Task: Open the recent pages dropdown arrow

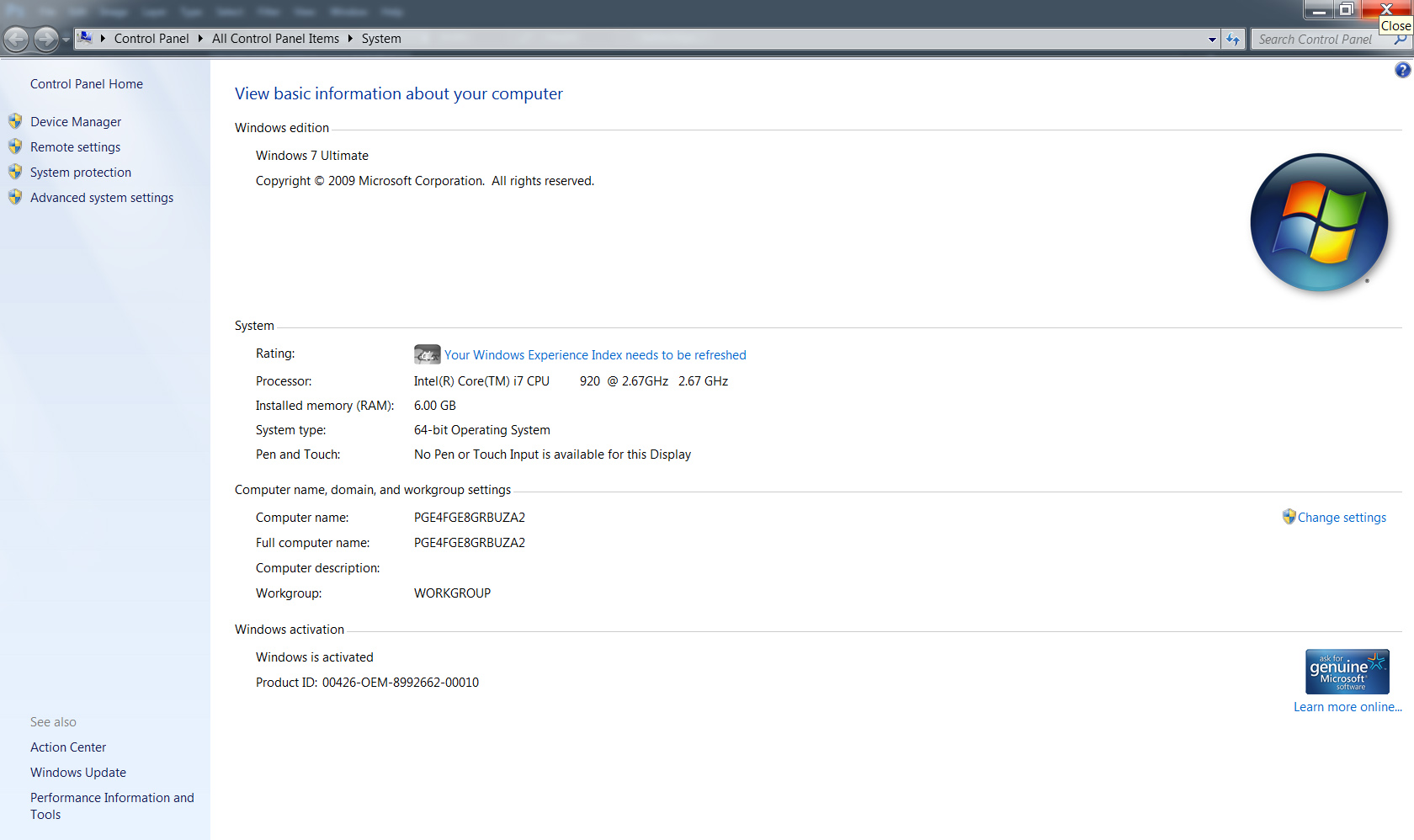Action: click(x=66, y=40)
